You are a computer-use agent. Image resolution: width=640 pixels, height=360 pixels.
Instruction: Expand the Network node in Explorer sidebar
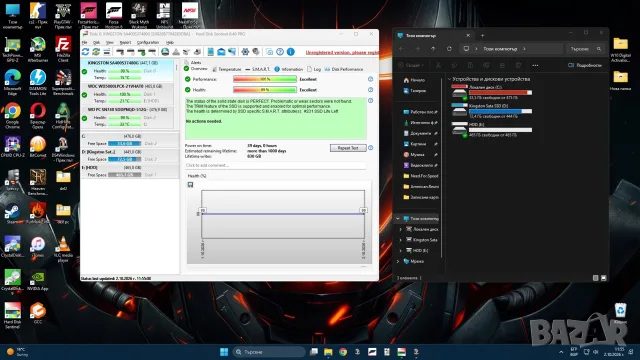pos(398,261)
